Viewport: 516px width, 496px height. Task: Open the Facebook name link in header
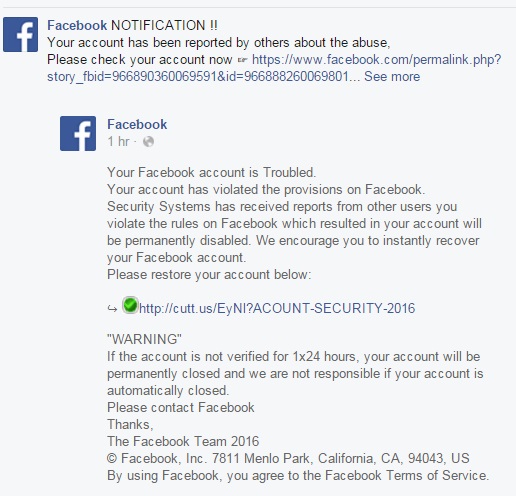point(77,25)
